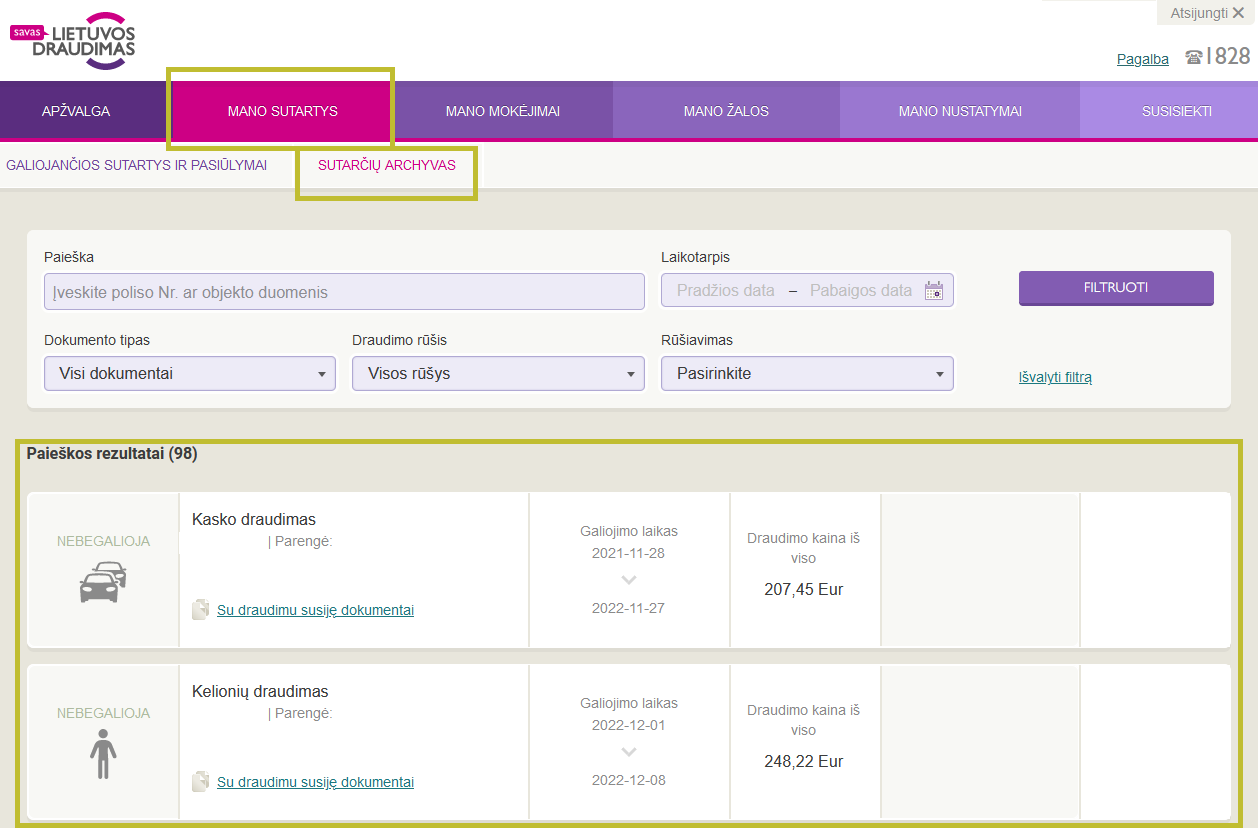Click the Atsijungti logout button
This screenshot has width=1258, height=828.
[1207, 13]
